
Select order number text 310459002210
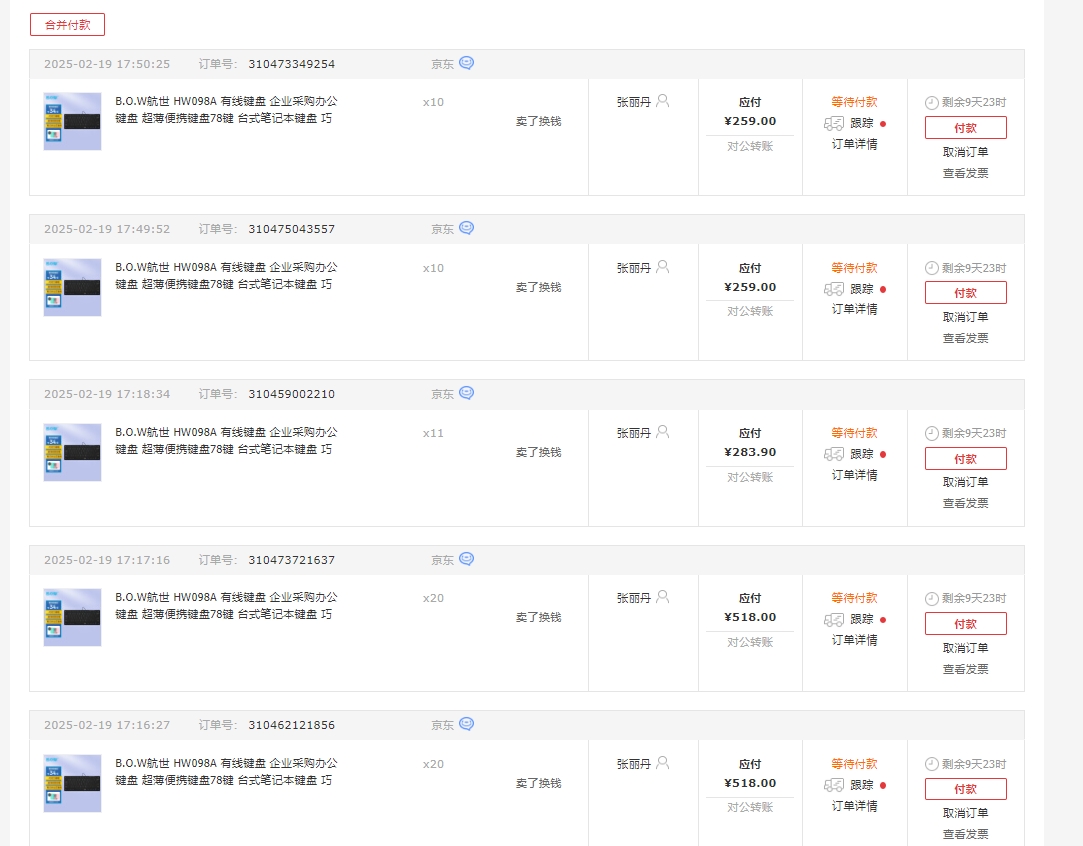291,394
